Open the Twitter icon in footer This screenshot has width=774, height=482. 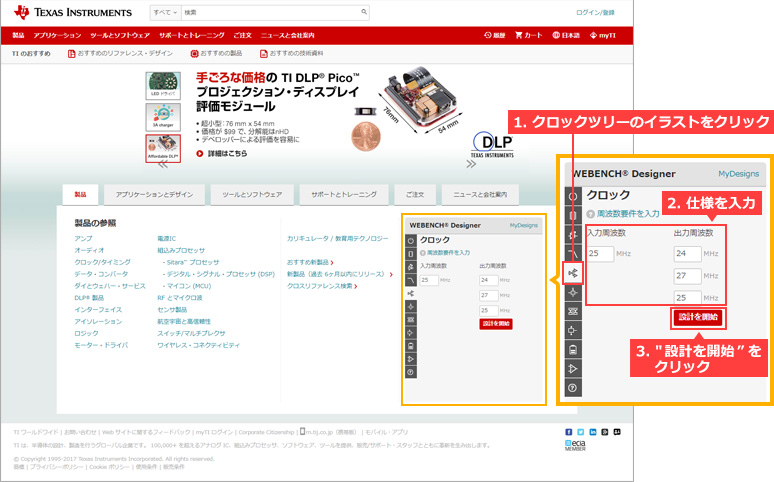(580, 432)
